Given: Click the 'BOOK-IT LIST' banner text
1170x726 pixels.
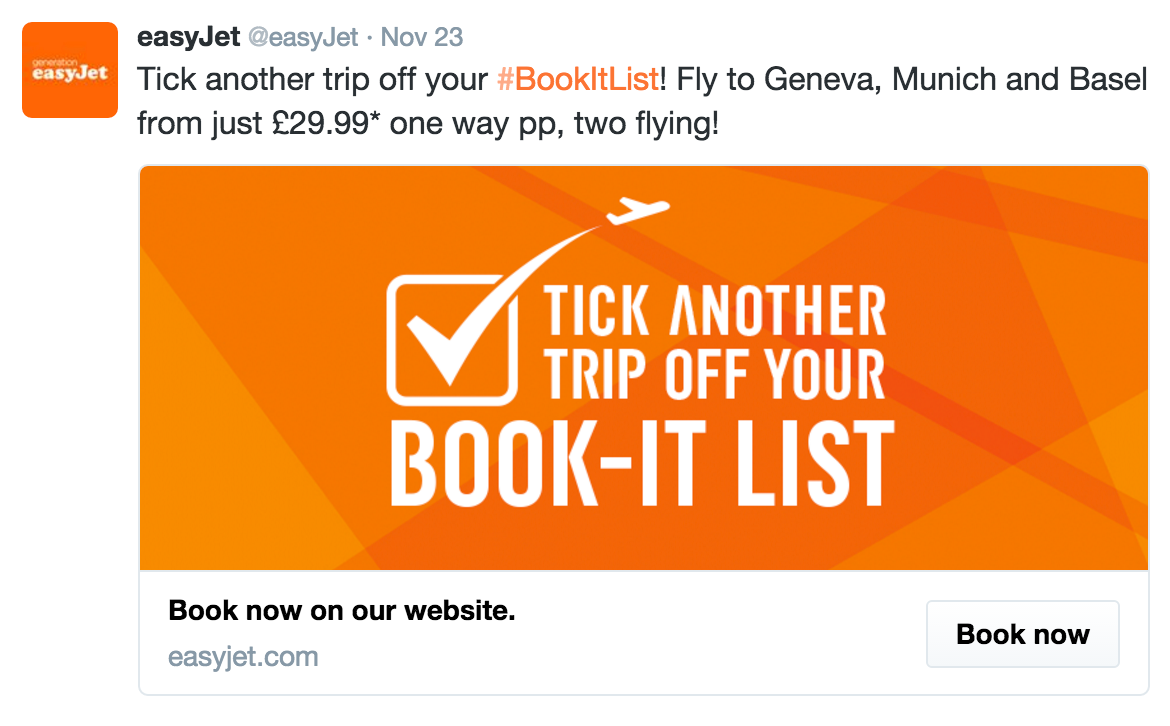Looking at the screenshot, I should click(642, 464).
